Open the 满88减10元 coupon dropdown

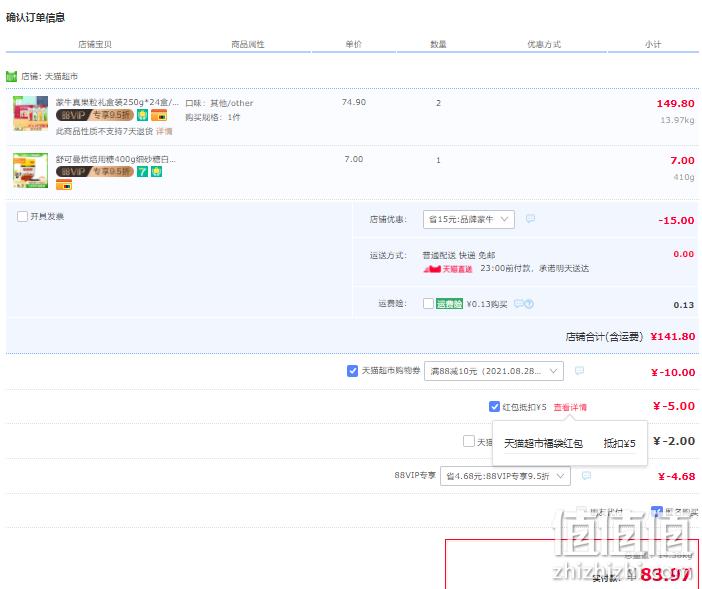[493, 371]
